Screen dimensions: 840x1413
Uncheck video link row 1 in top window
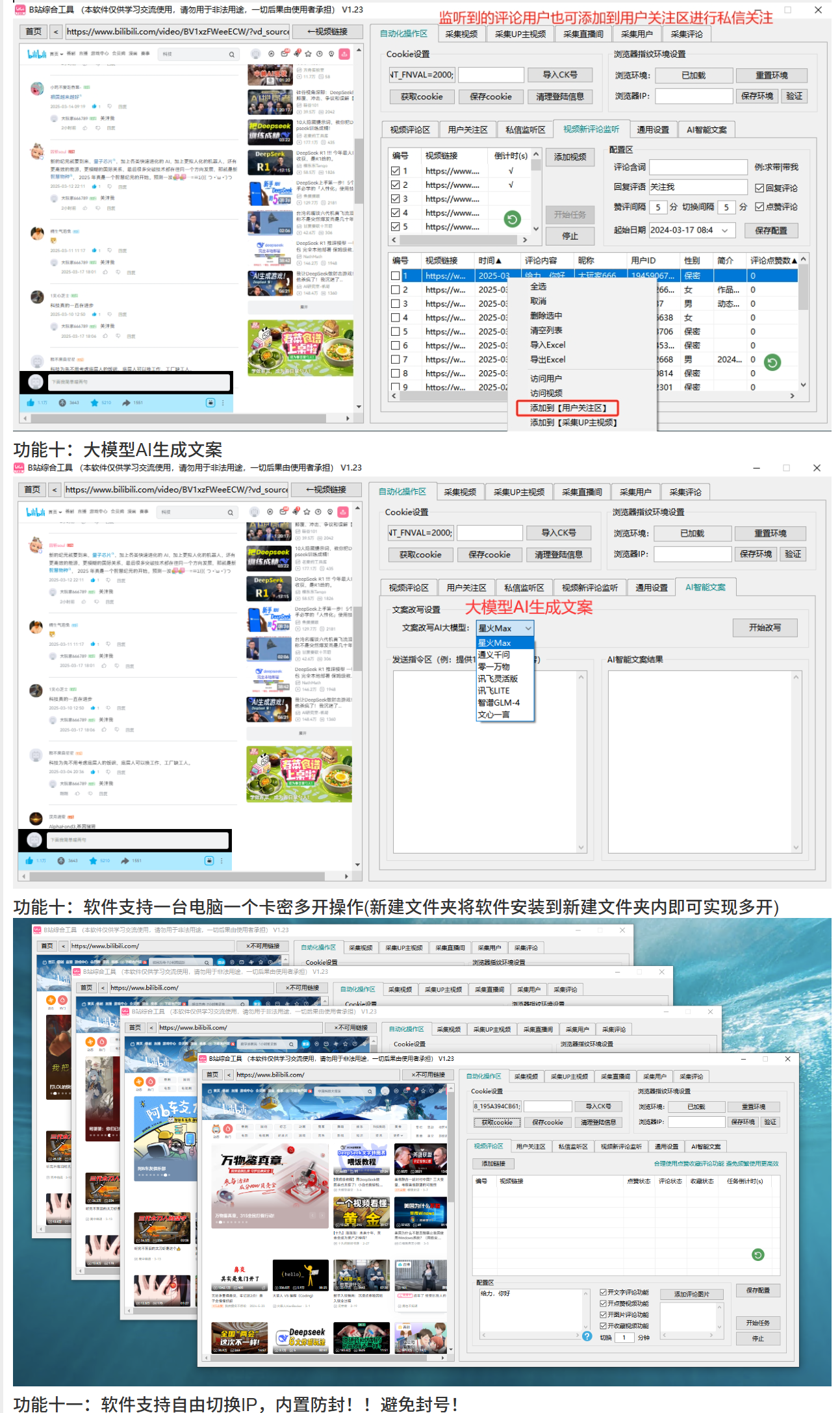point(395,172)
